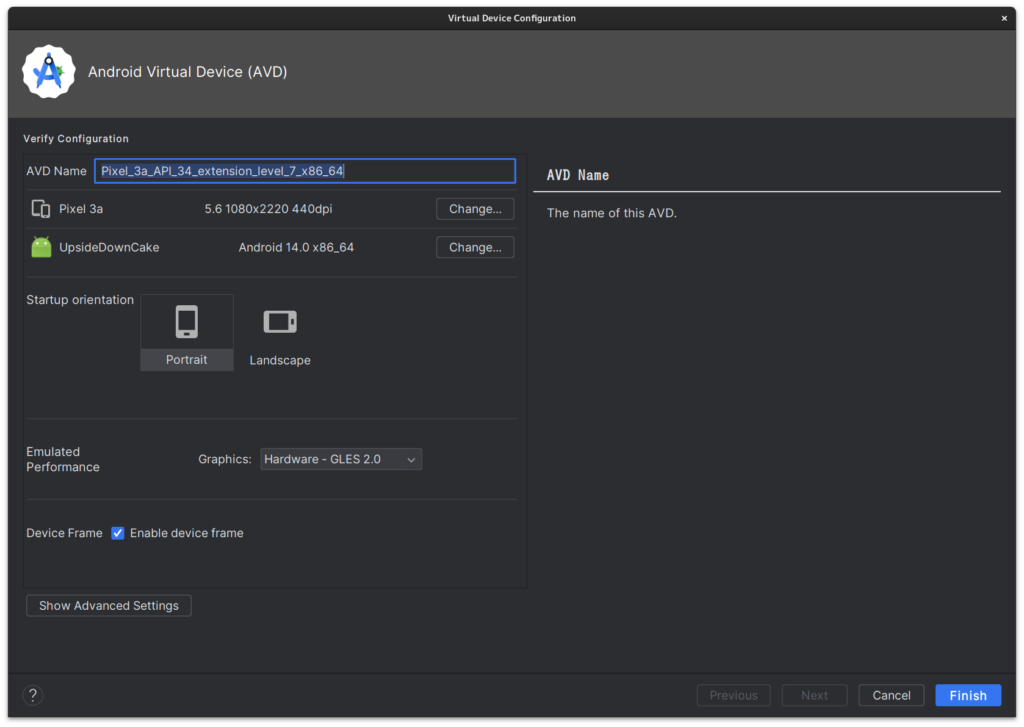Screen dimensions: 1024x727
Task: Open the help question mark icon
Action: [33, 695]
